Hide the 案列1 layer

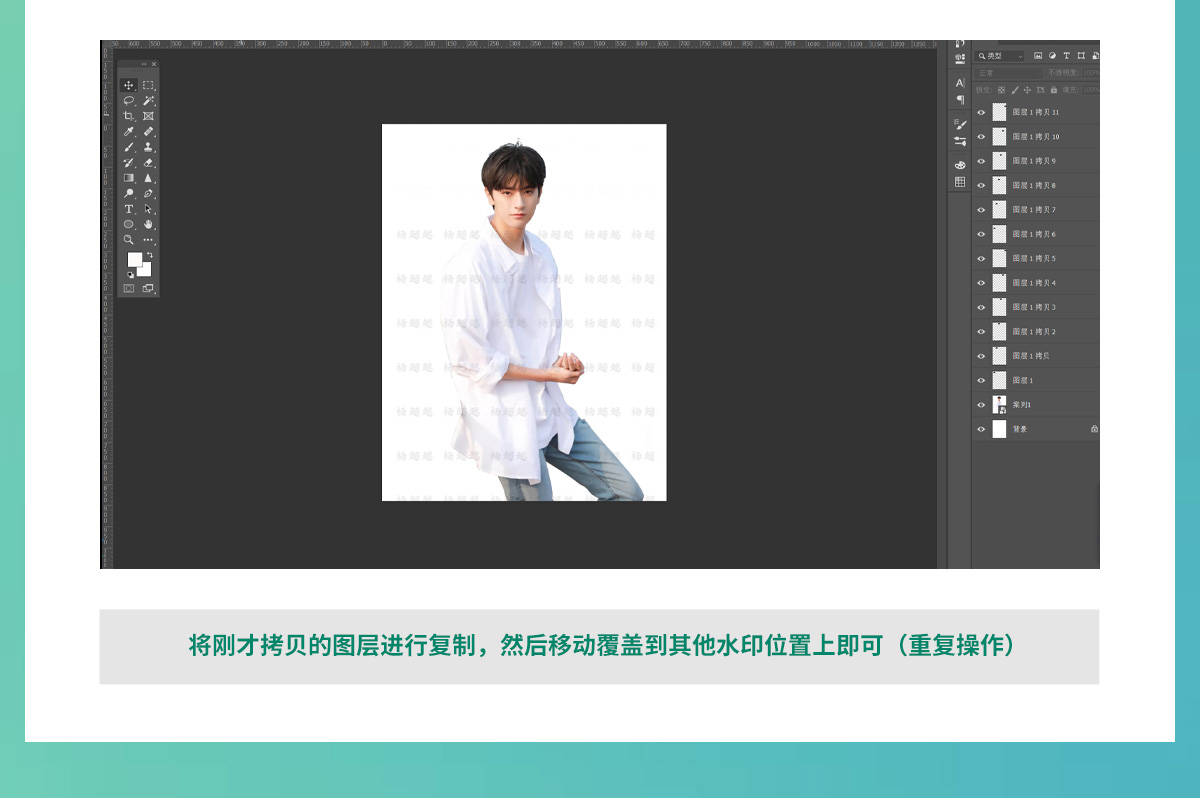coord(981,405)
